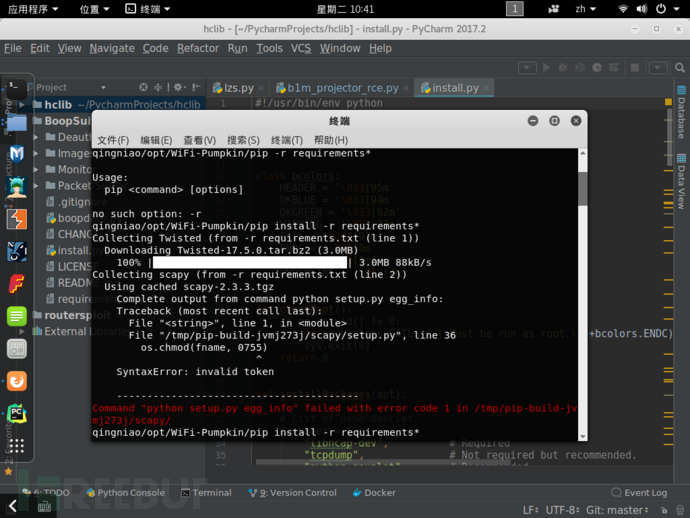Launch Maltego from the dock
The width and height of the screenshot is (690, 518).
[17, 154]
